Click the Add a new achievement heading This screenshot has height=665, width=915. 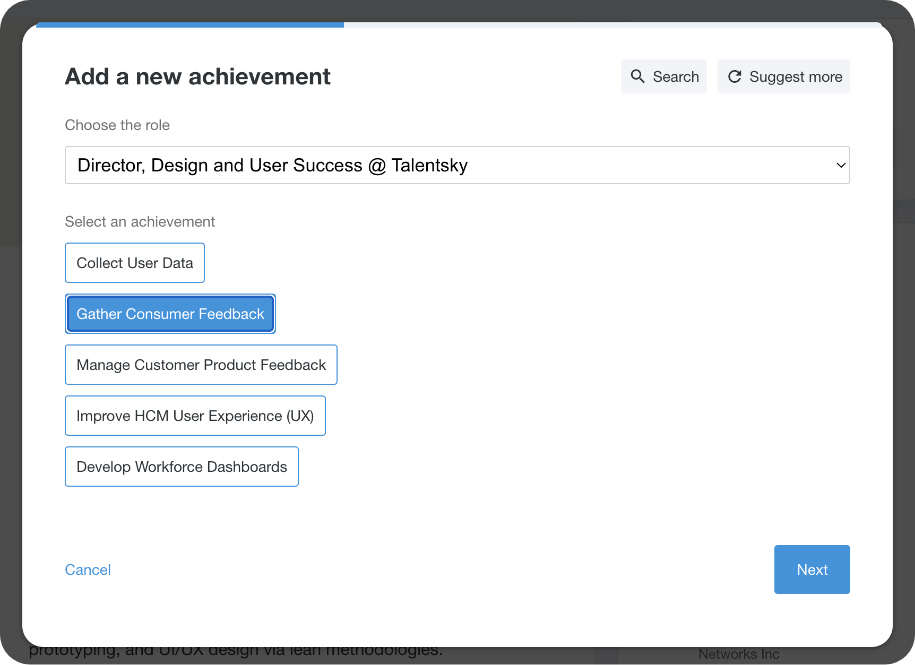[x=197, y=76]
